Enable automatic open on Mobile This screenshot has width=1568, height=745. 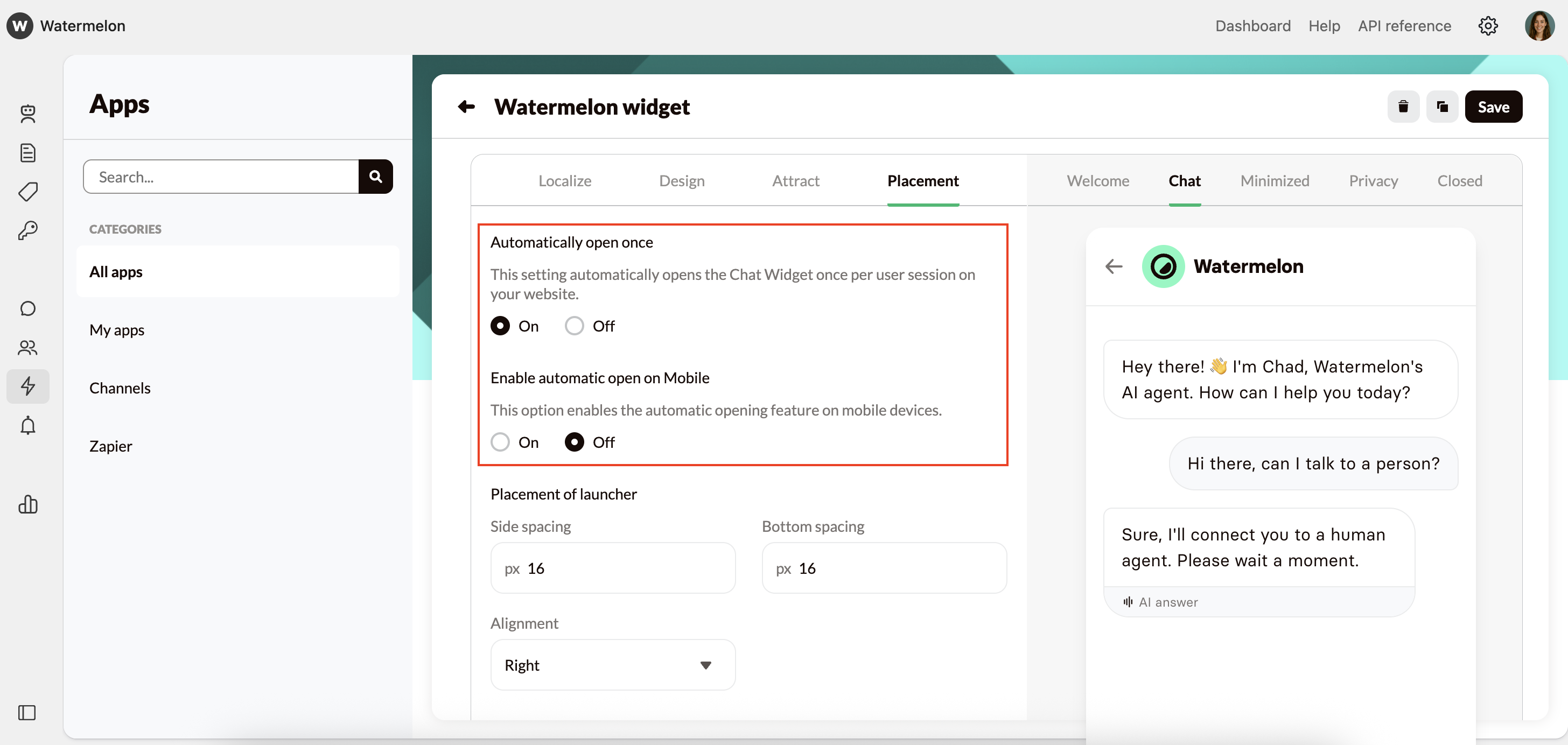[500, 442]
